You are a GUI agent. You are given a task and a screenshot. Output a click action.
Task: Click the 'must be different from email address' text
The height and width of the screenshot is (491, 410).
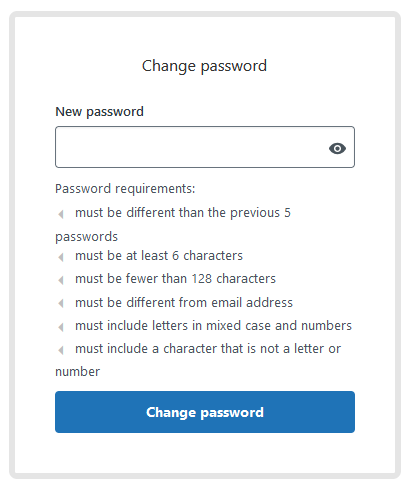click(x=184, y=302)
